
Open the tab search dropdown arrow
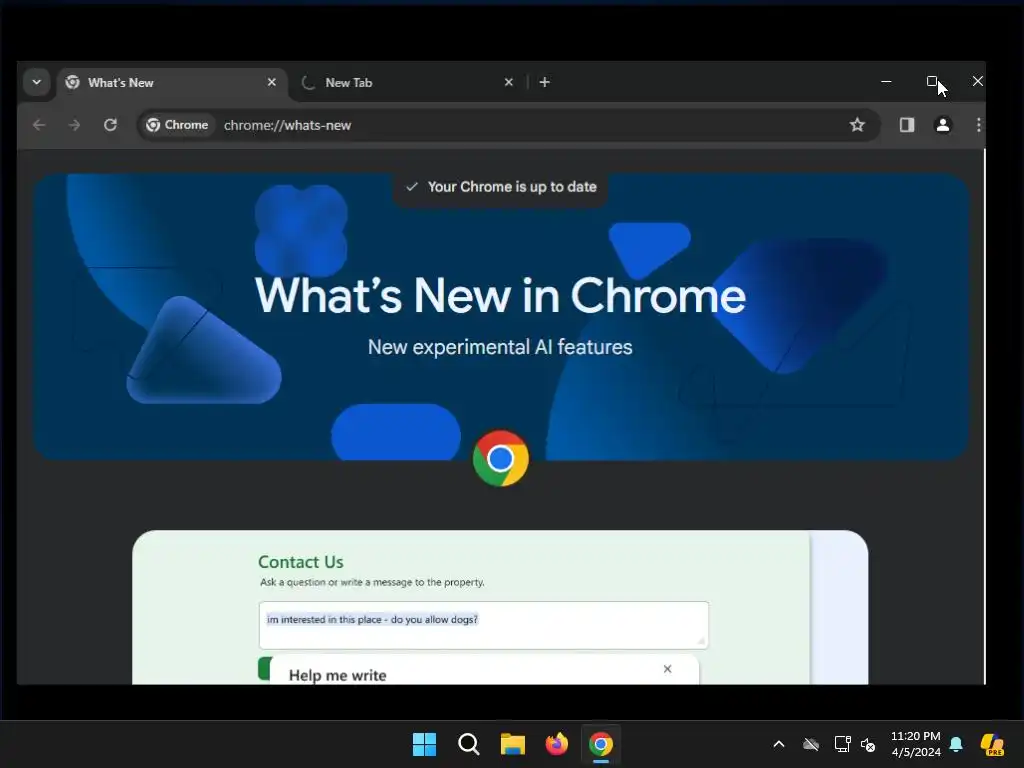[37, 82]
